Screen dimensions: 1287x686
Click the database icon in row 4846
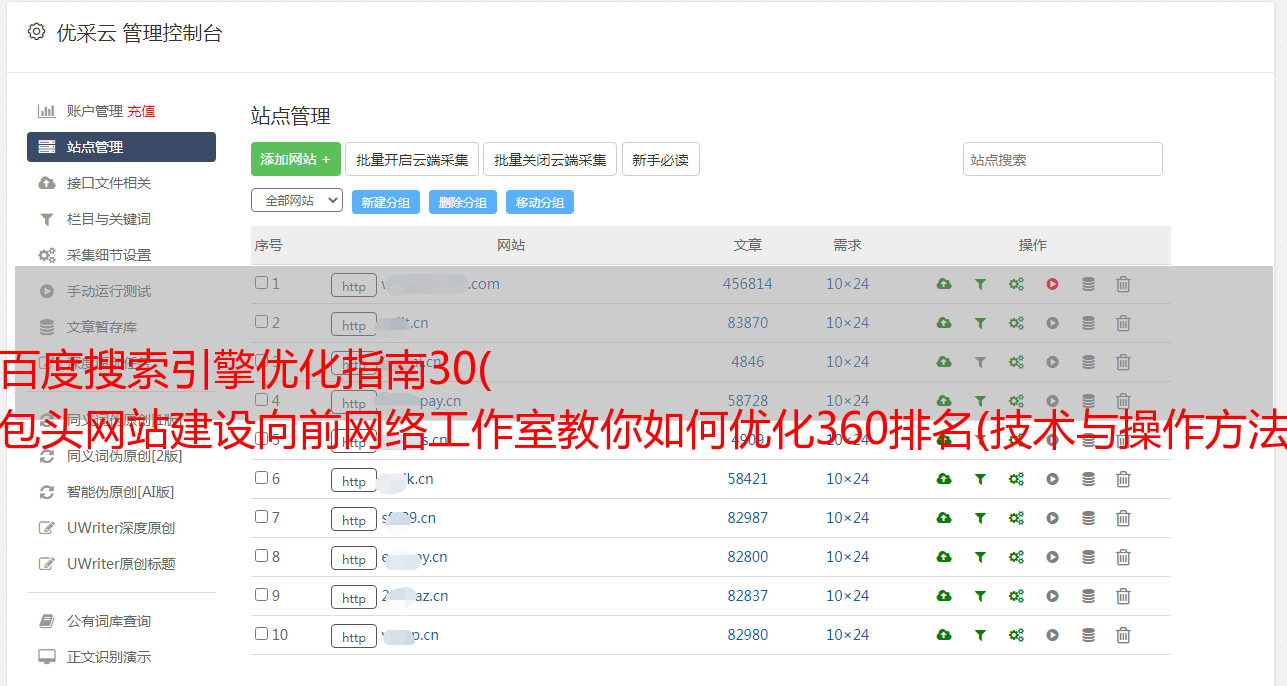point(1088,362)
